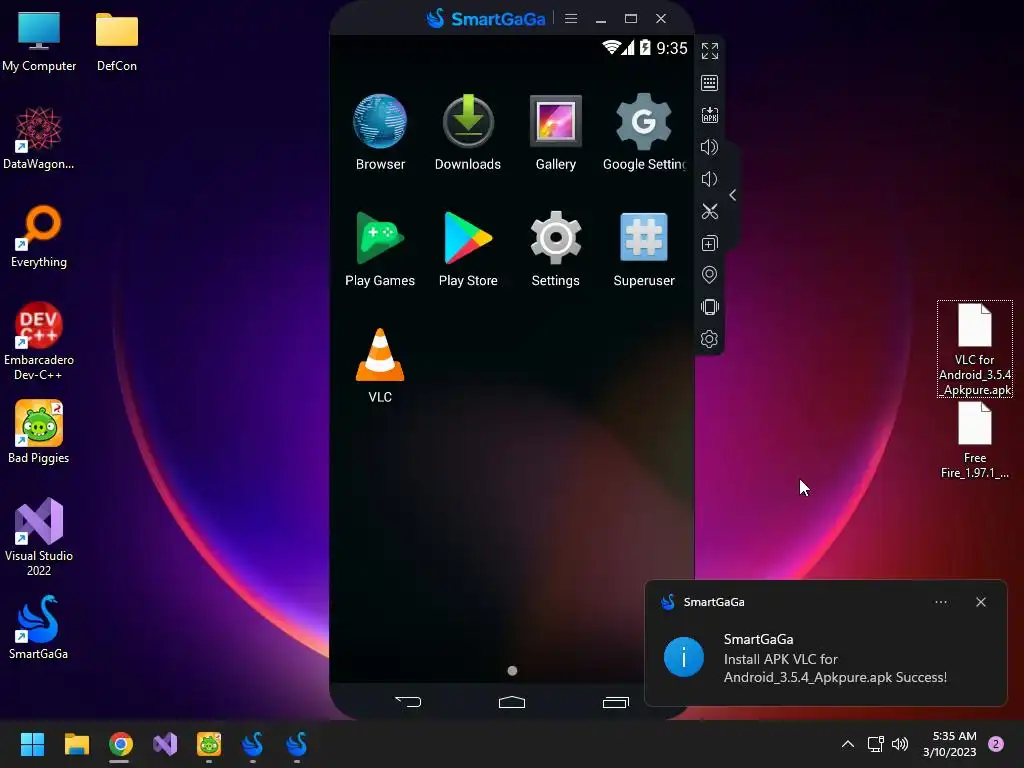The image size is (1024, 768).
Task: Open the Play Store app
Action: [x=468, y=249]
